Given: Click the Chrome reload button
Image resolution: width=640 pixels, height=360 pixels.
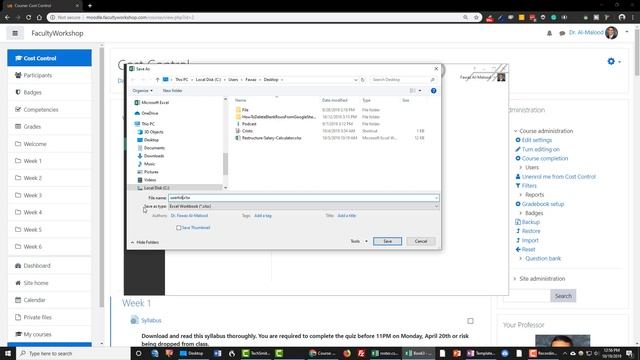Looking at the screenshot, I should point(29,17).
